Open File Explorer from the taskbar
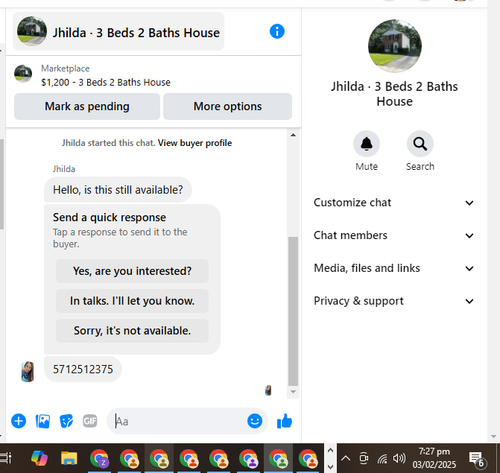The height and width of the screenshot is (473, 500). coord(69,458)
